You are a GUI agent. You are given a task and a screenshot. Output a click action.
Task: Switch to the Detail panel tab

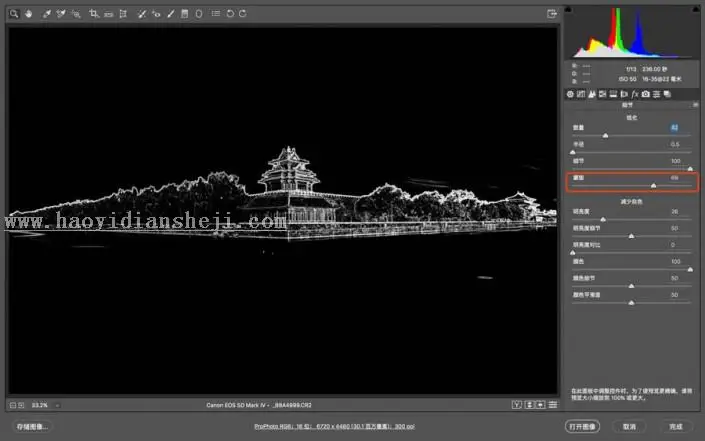click(592, 94)
